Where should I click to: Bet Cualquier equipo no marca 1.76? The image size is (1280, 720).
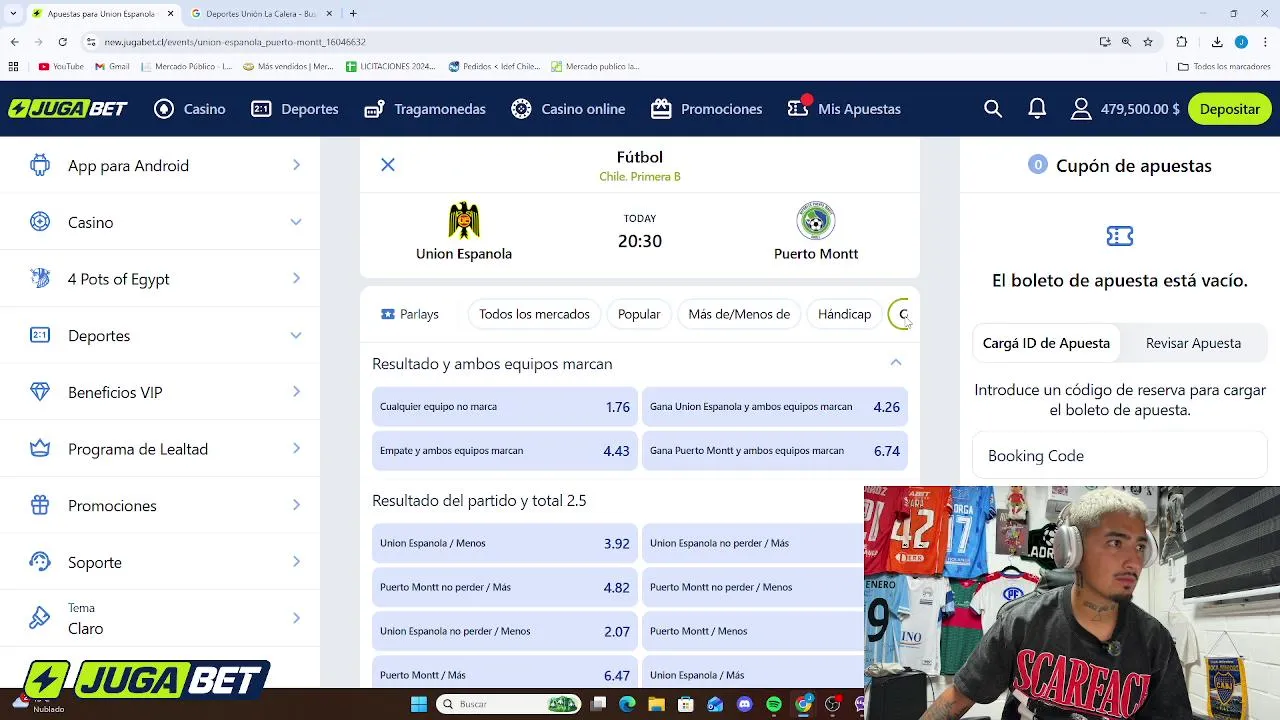pyautogui.click(x=505, y=407)
